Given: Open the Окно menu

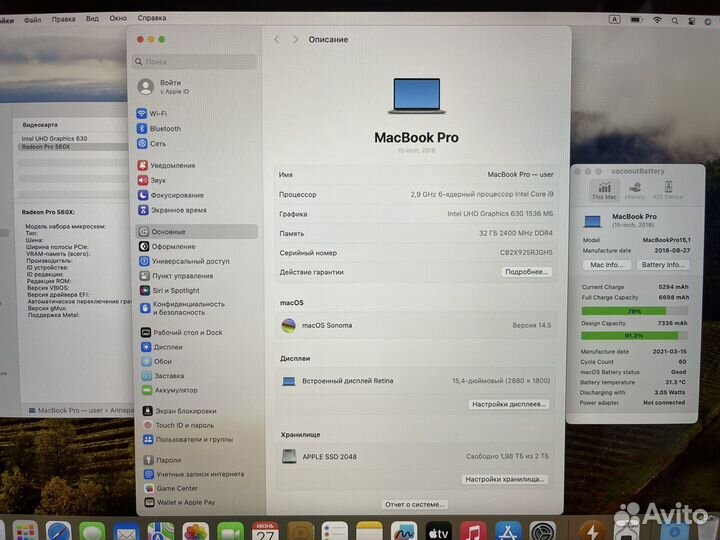Looking at the screenshot, I should click(118, 18).
